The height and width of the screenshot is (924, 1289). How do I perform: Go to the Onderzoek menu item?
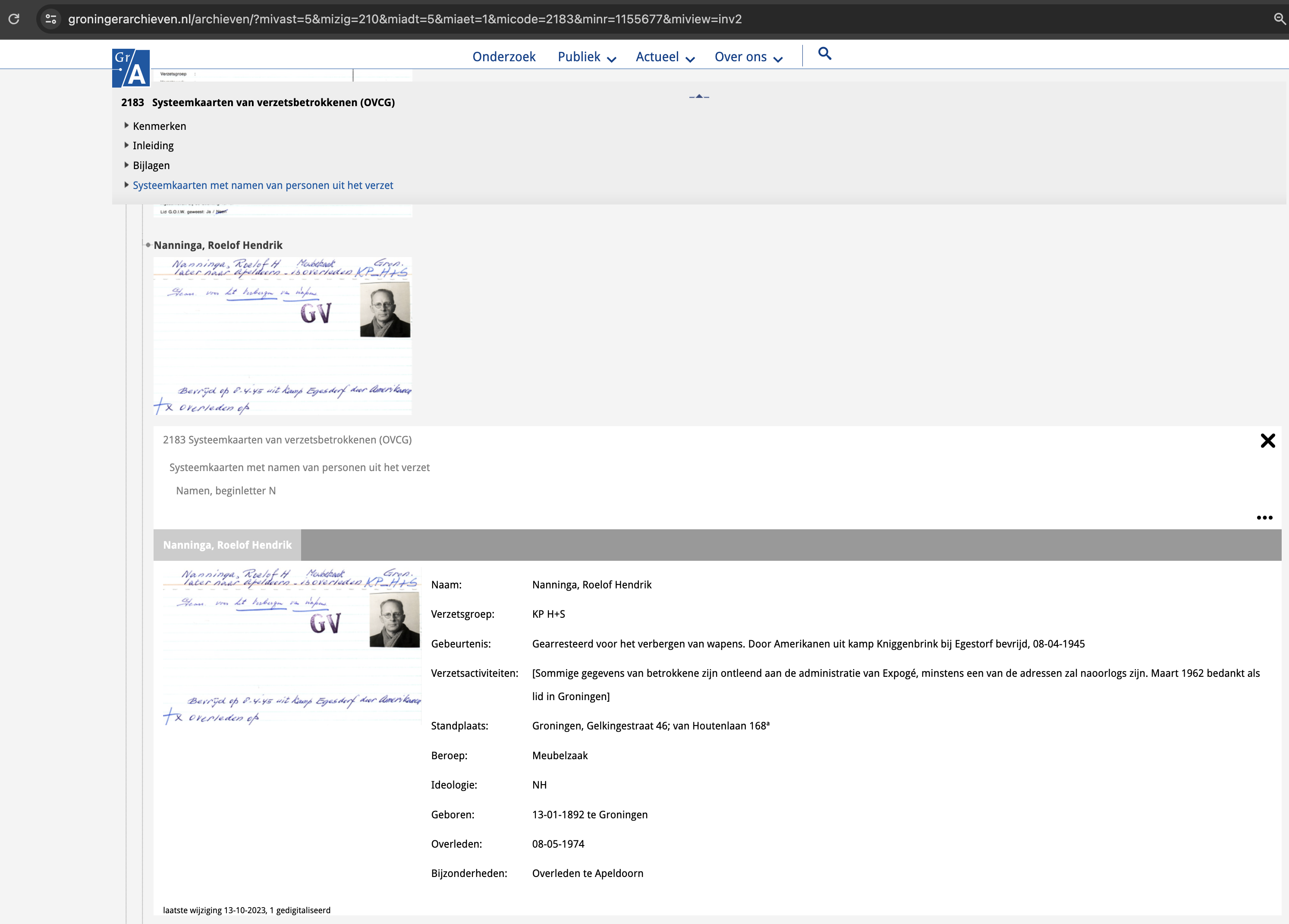[503, 57]
